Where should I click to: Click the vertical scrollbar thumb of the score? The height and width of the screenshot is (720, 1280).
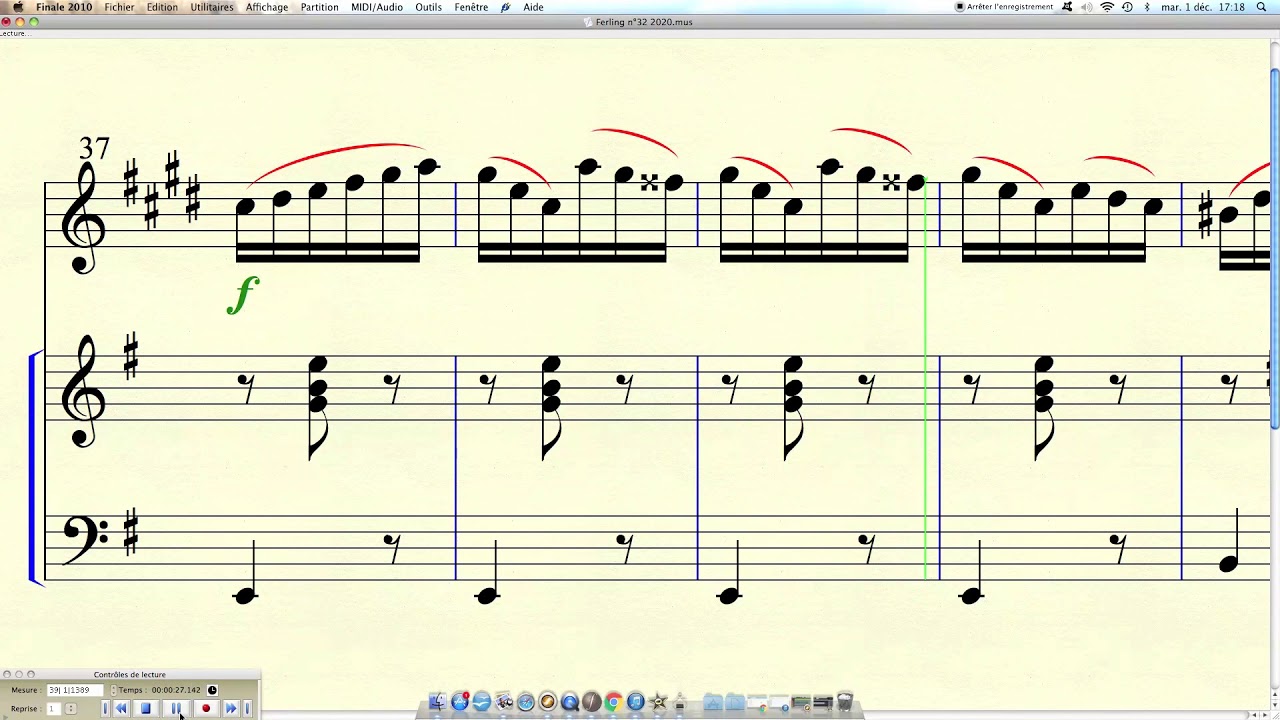(1274, 250)
